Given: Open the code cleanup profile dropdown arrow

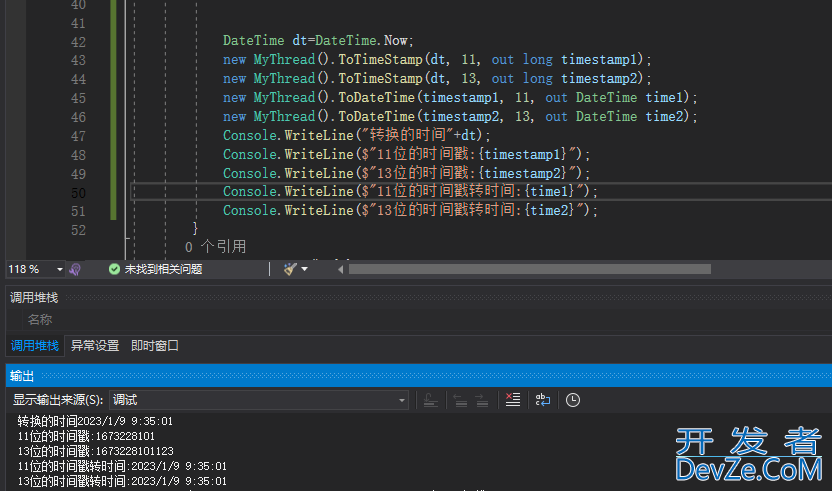Looking at the screenshot, I should point(305,269).
